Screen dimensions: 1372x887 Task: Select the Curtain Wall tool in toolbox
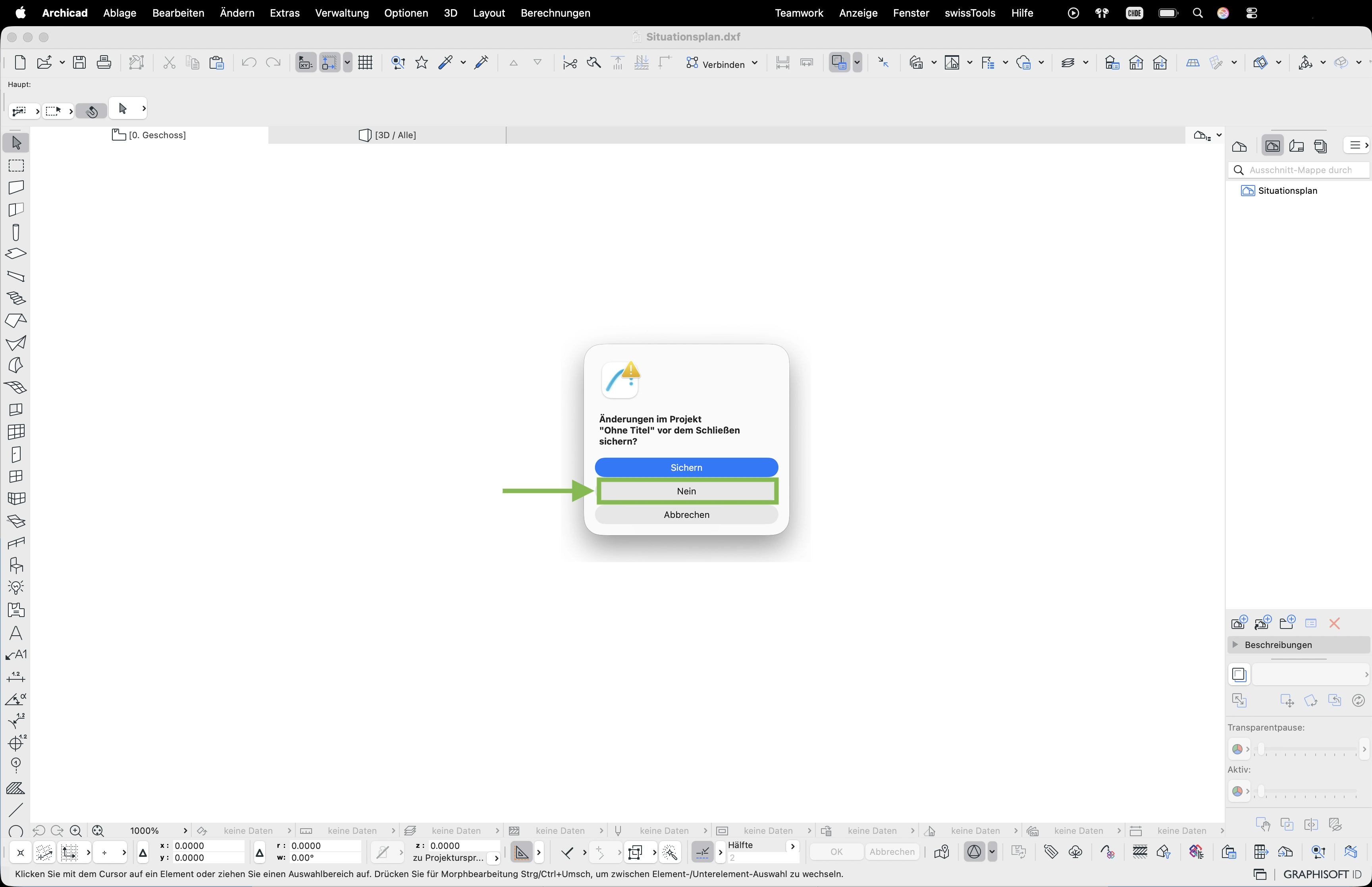click(16, 432)
